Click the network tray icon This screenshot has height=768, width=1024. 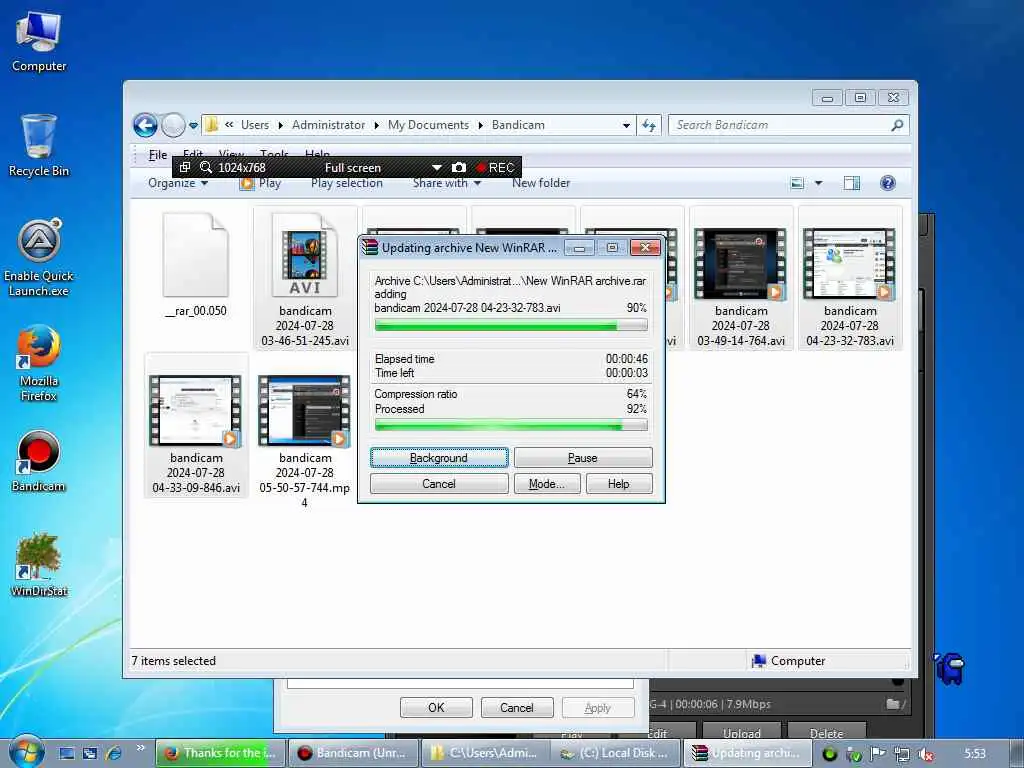pyautogui.click(x=902, y=754)
